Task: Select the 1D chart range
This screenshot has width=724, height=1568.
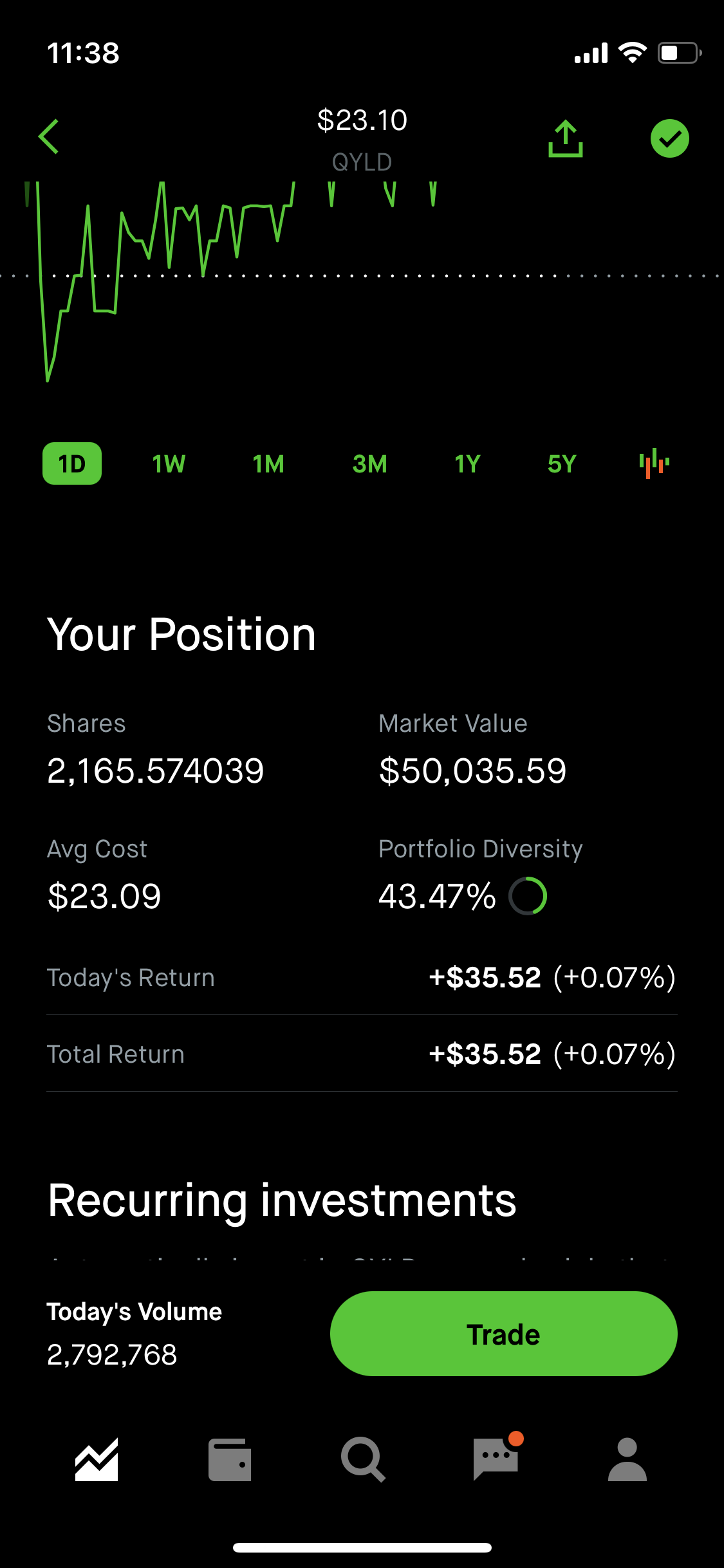Action: (72, 463)
